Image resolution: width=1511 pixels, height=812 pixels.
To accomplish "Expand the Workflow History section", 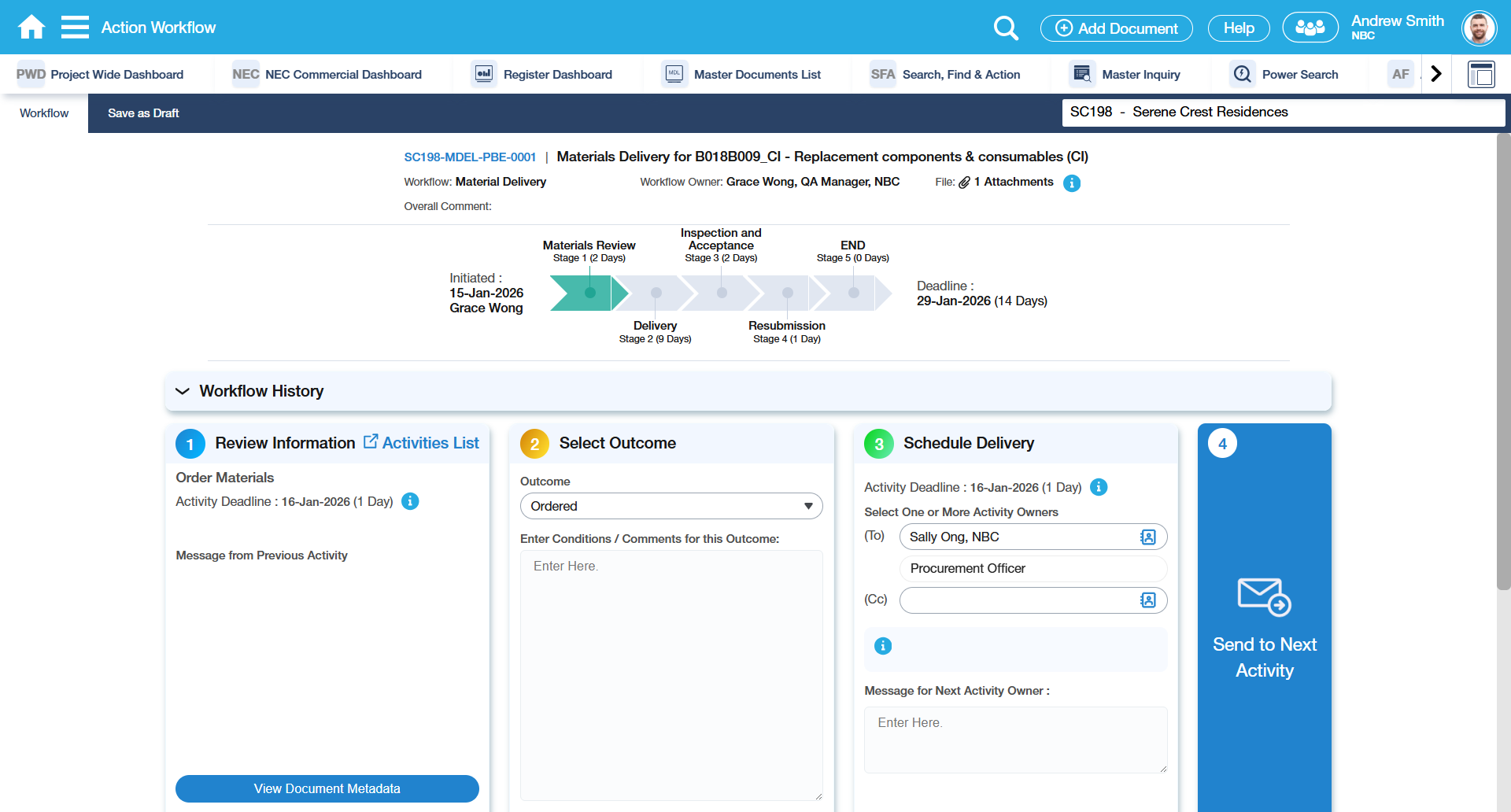I will pos(183,391).
